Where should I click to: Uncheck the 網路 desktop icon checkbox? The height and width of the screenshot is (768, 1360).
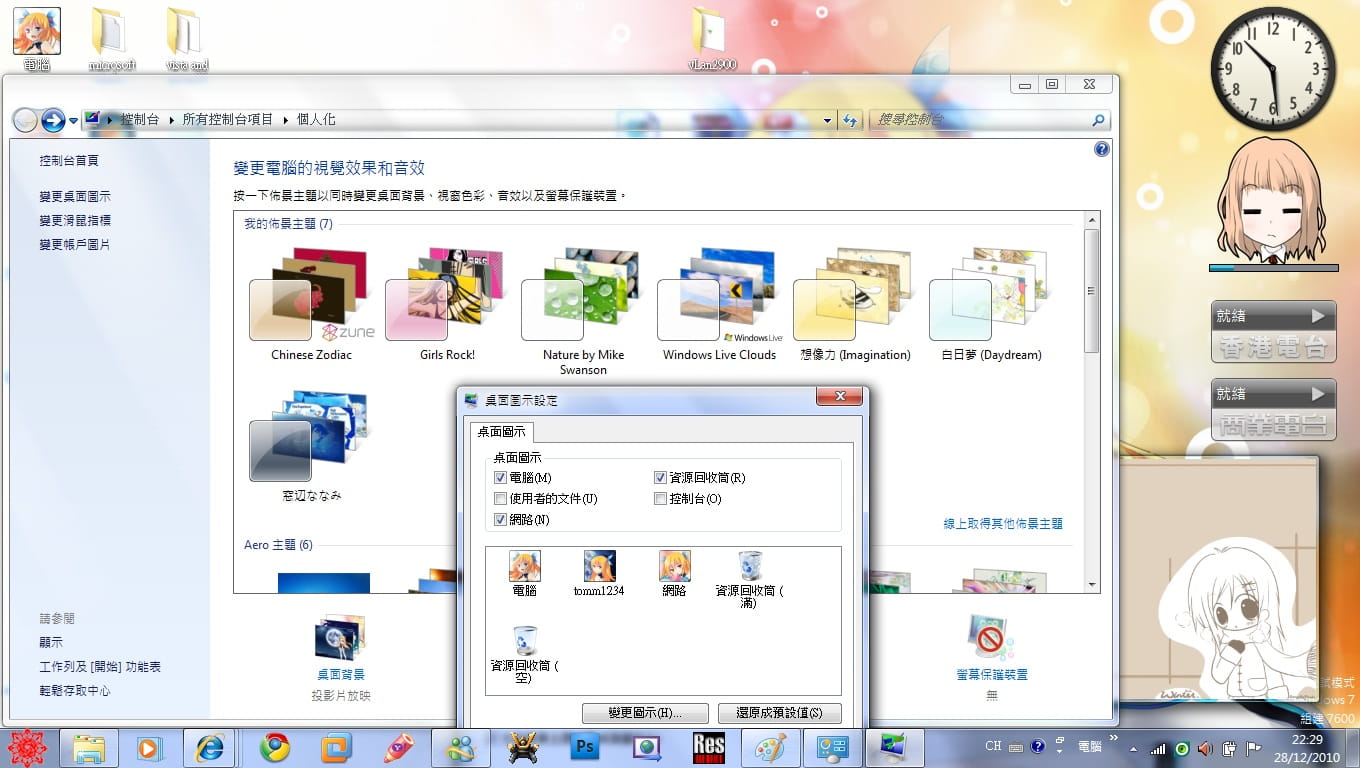pos(500,519)
